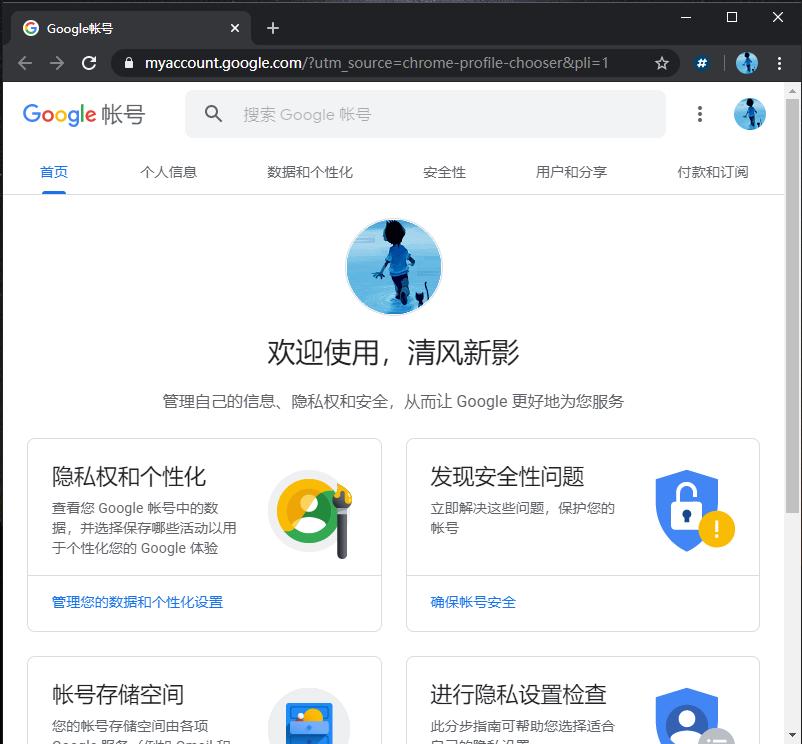Reload the current page
802x744 pixels.
pos(89,62)
